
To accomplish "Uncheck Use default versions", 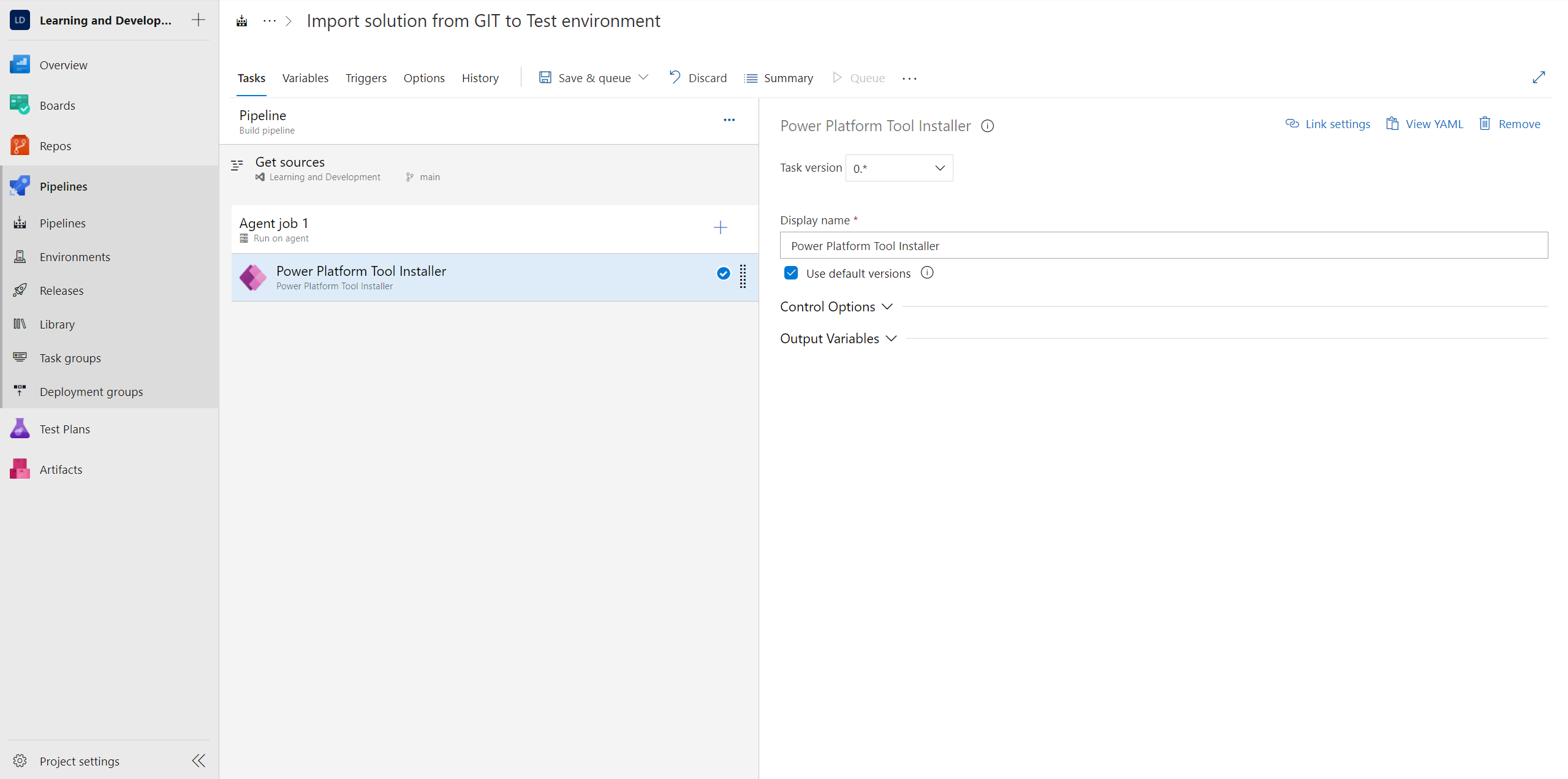I will point(790,273).
